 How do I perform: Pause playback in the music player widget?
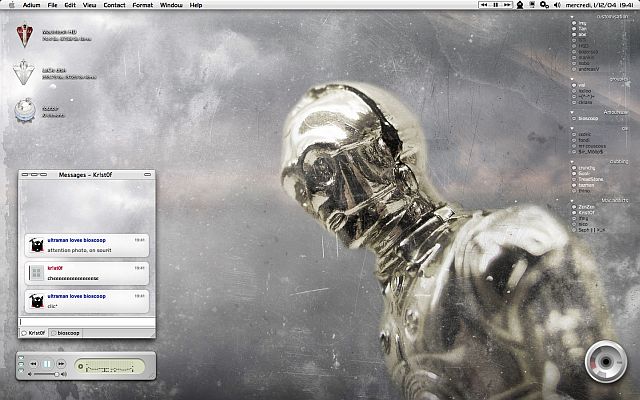click(x=47, y=364)
